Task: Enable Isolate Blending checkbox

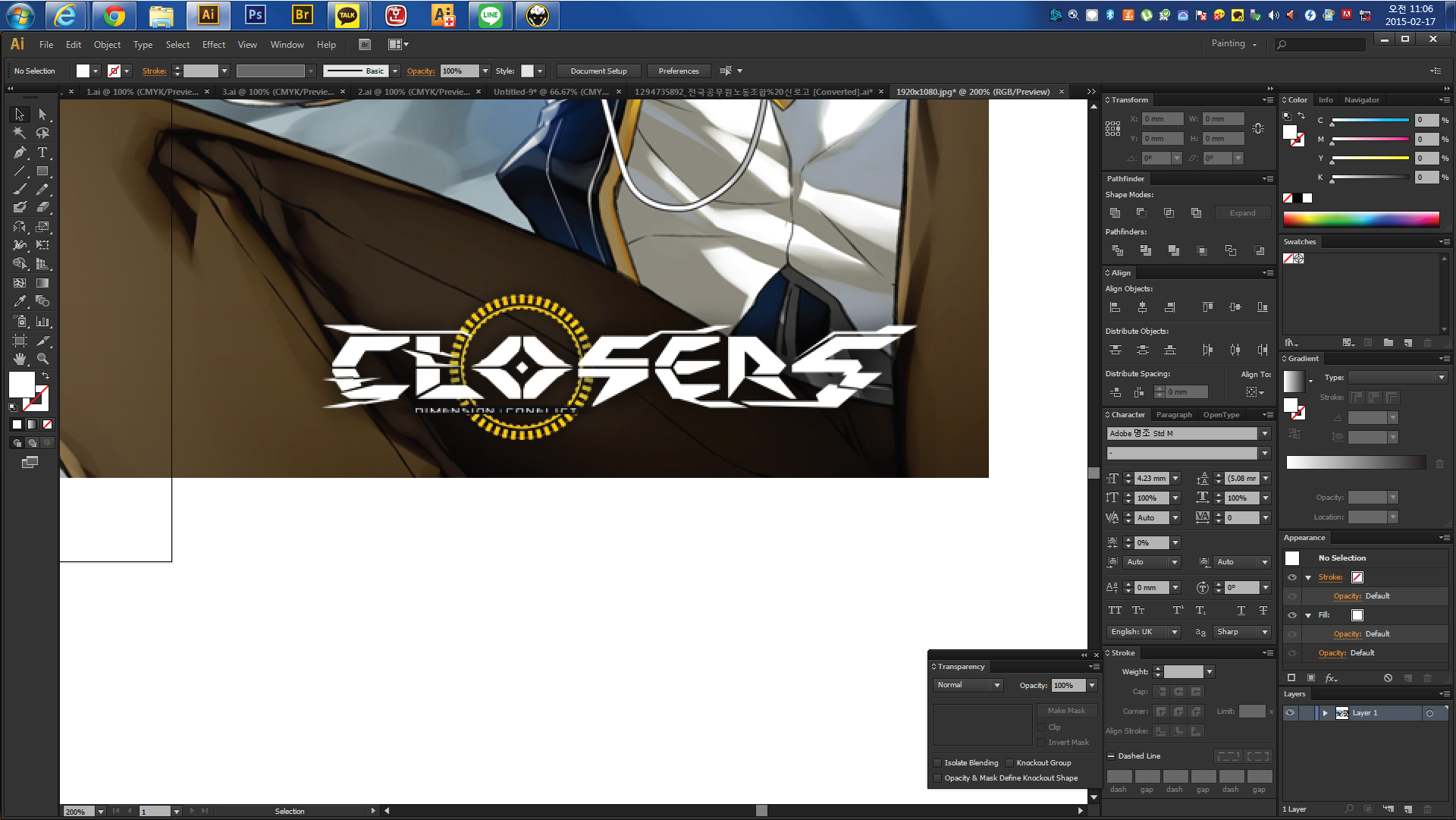Action: pyautogui.click(x=937, y=763)
